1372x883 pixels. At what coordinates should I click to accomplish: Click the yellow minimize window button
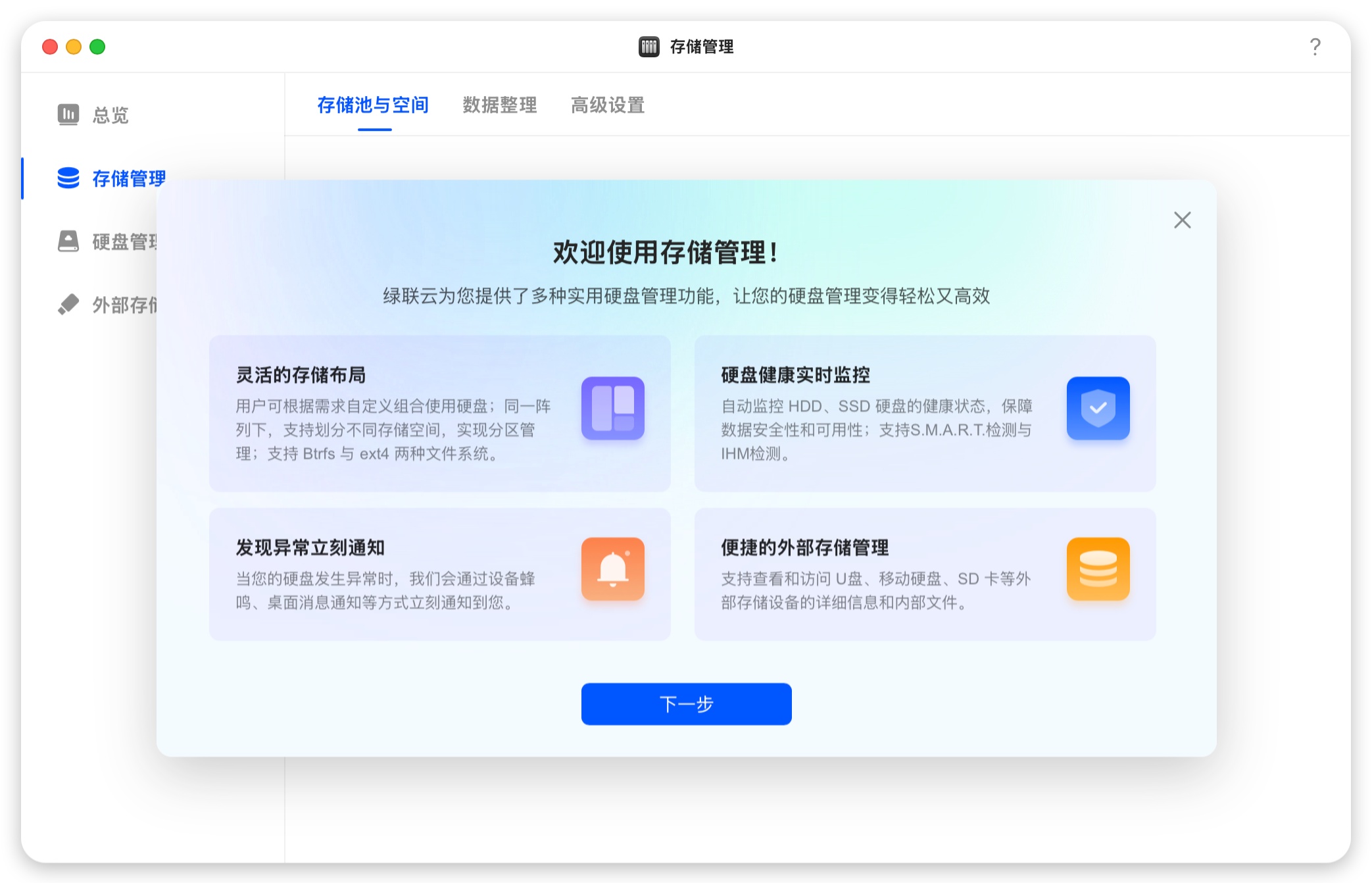pyautogui.click(x=74, y=47)
